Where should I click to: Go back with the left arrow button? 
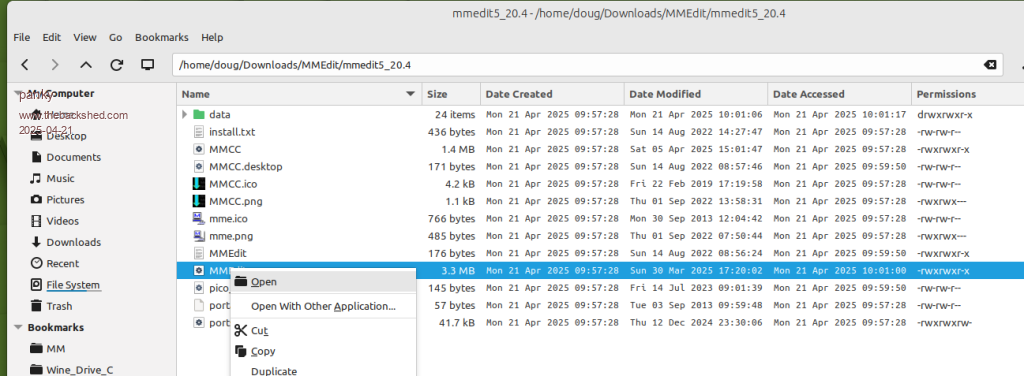click(25, 65)
